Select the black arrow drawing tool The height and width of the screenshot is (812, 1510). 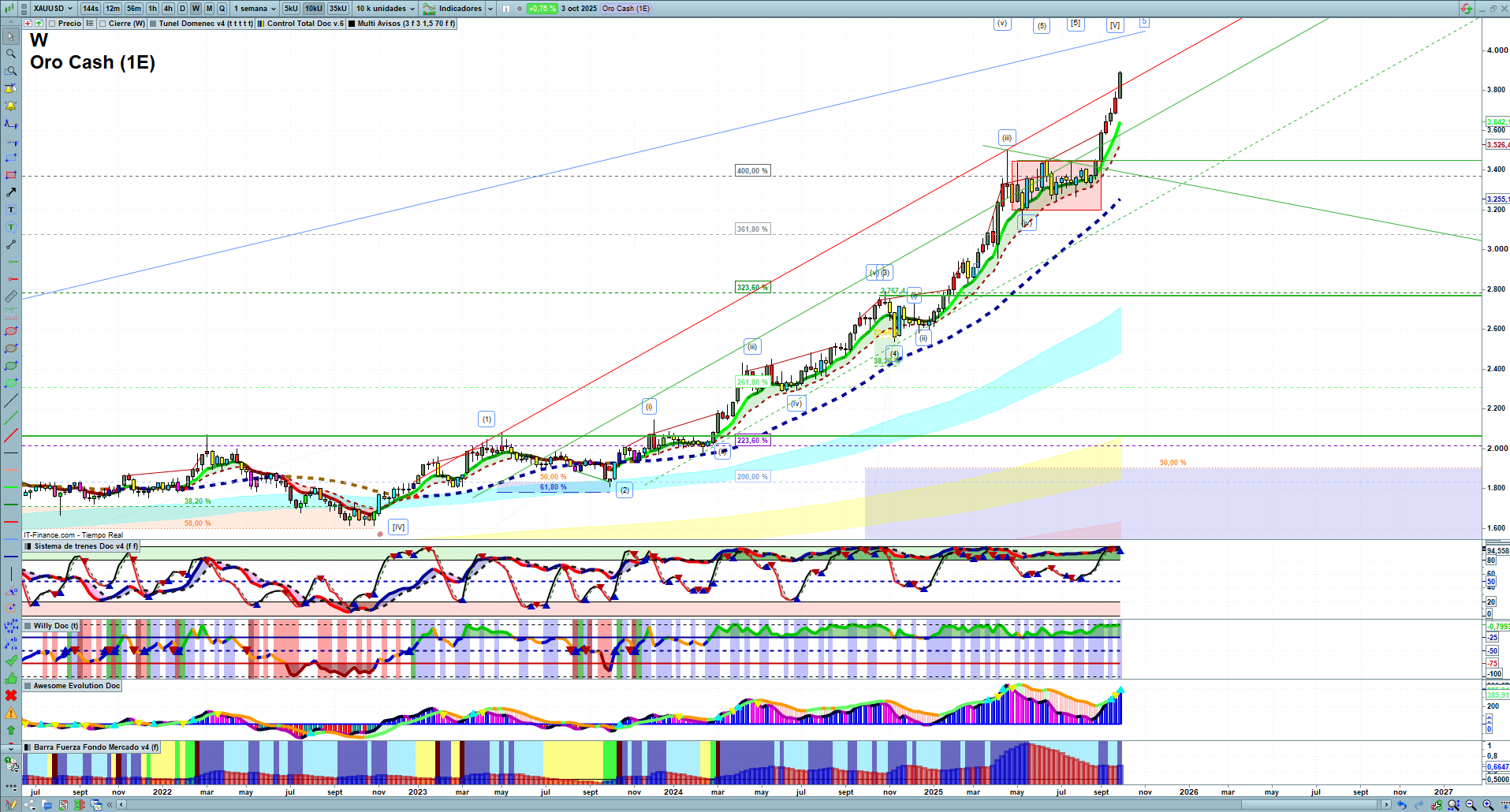11,192
